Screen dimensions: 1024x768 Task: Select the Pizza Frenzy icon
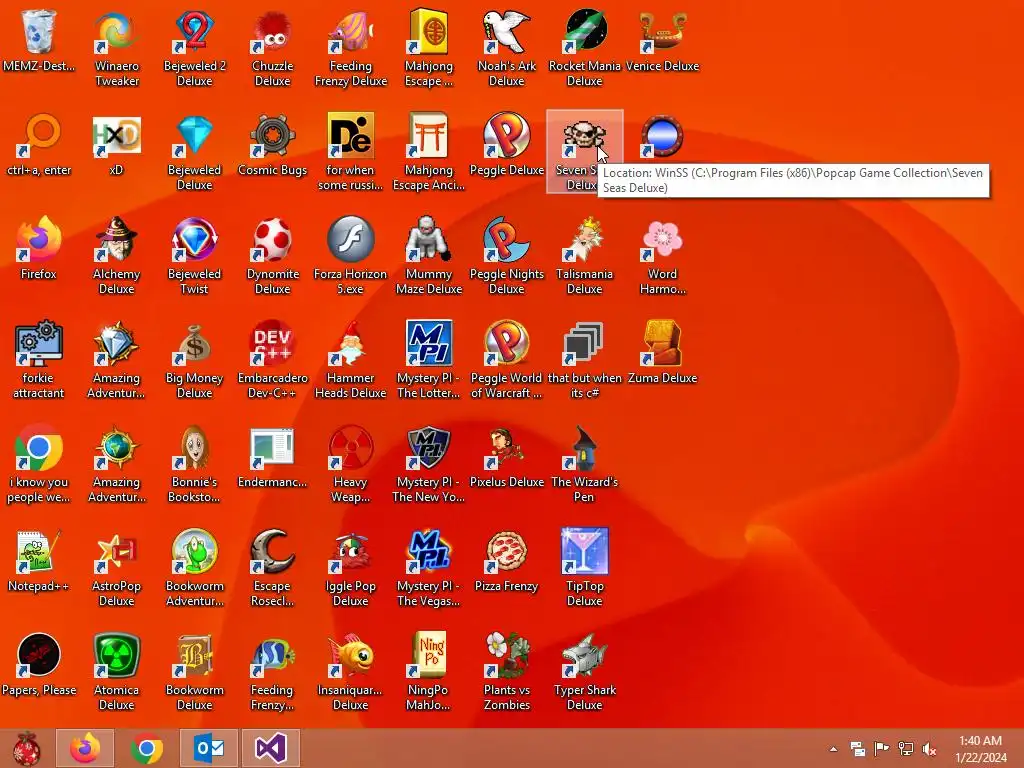point(507,551)
